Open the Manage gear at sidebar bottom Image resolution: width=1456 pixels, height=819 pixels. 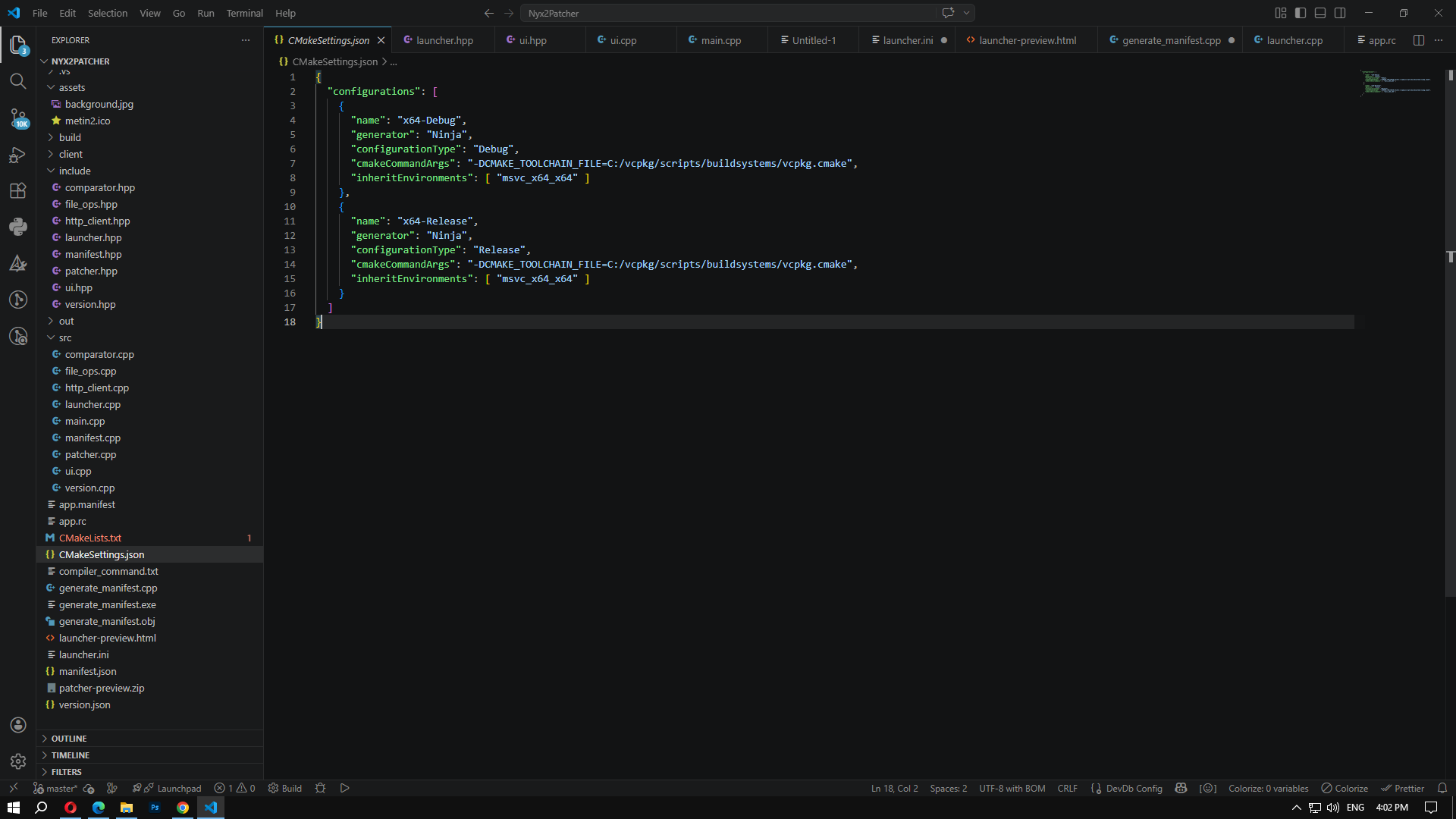pos(18,761)
